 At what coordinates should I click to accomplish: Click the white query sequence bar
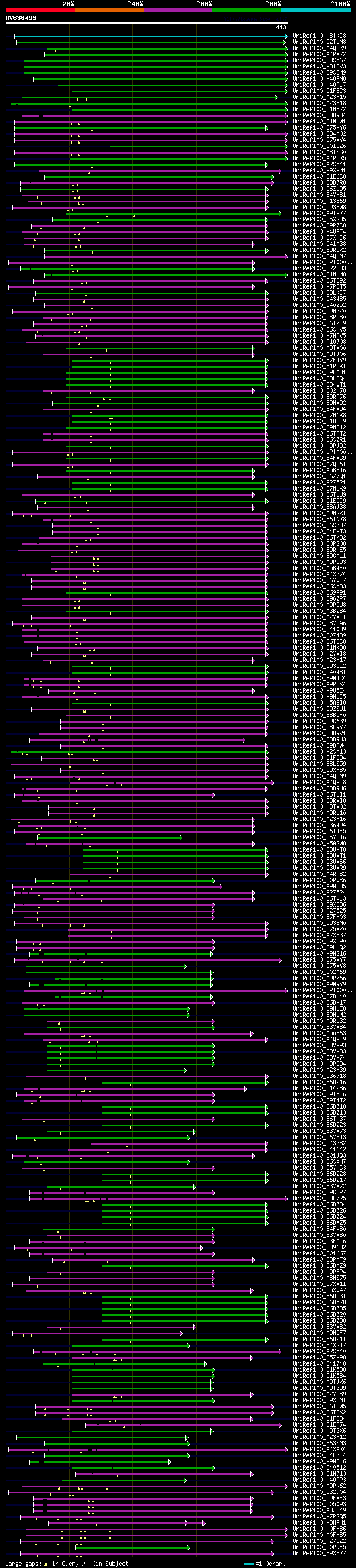tap(147, 22)
